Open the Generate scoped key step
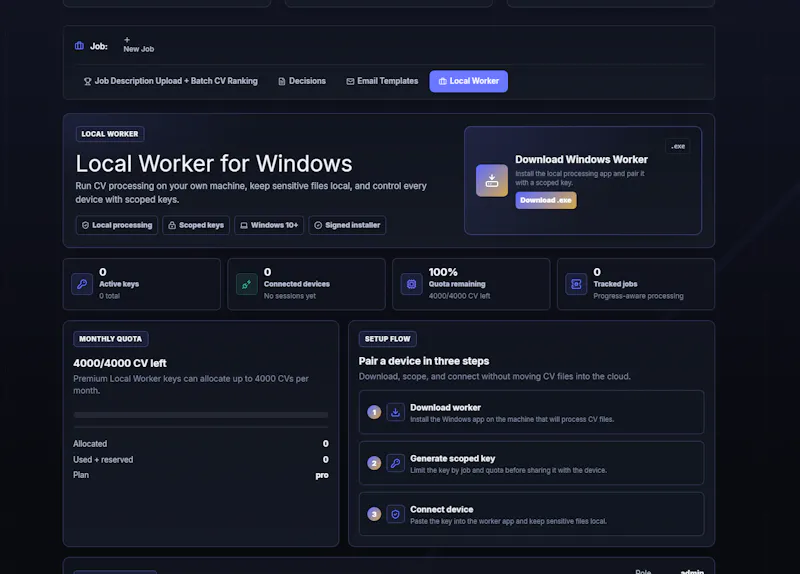800x574 pixels. 532,463
